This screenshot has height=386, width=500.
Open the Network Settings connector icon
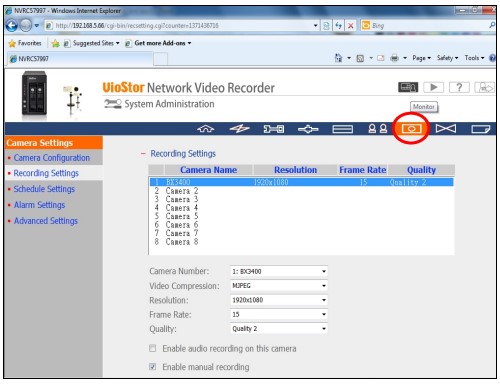(274, 129)
